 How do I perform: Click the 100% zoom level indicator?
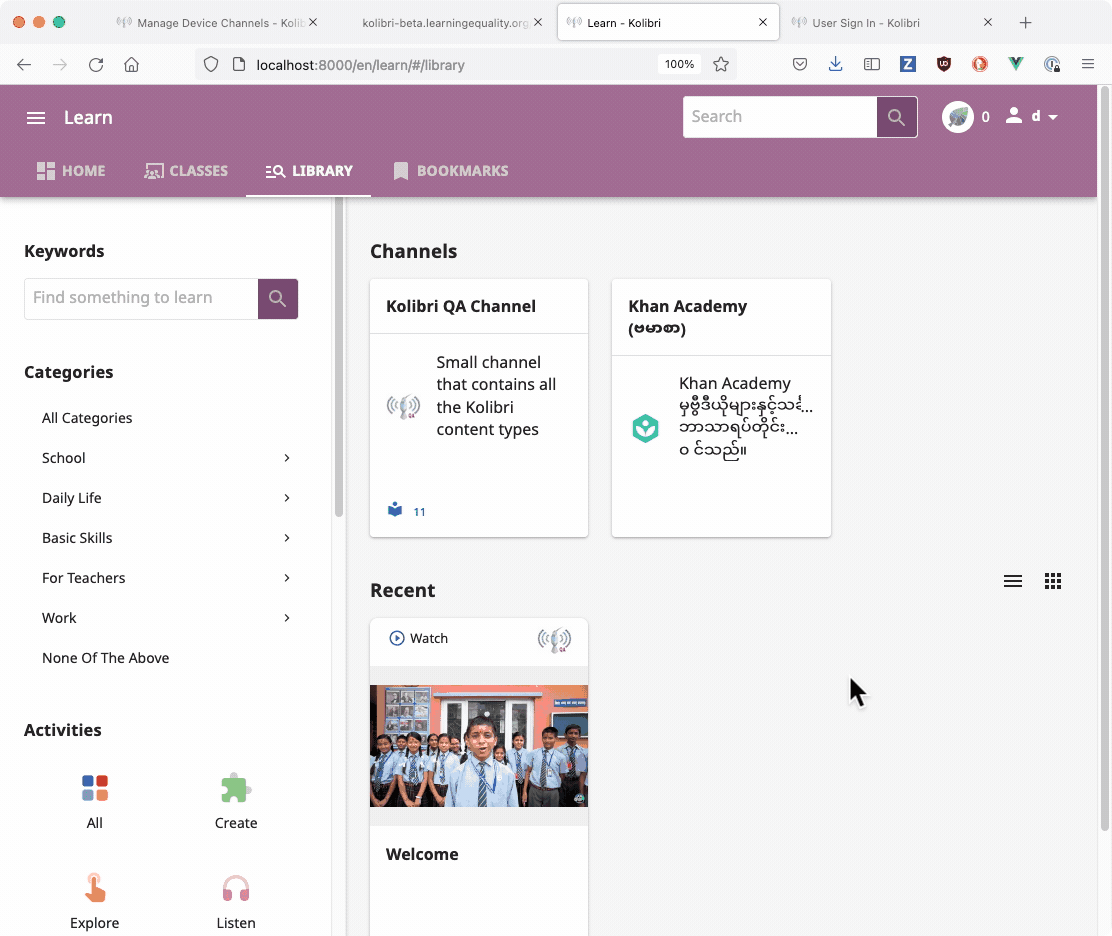(679, 65)
